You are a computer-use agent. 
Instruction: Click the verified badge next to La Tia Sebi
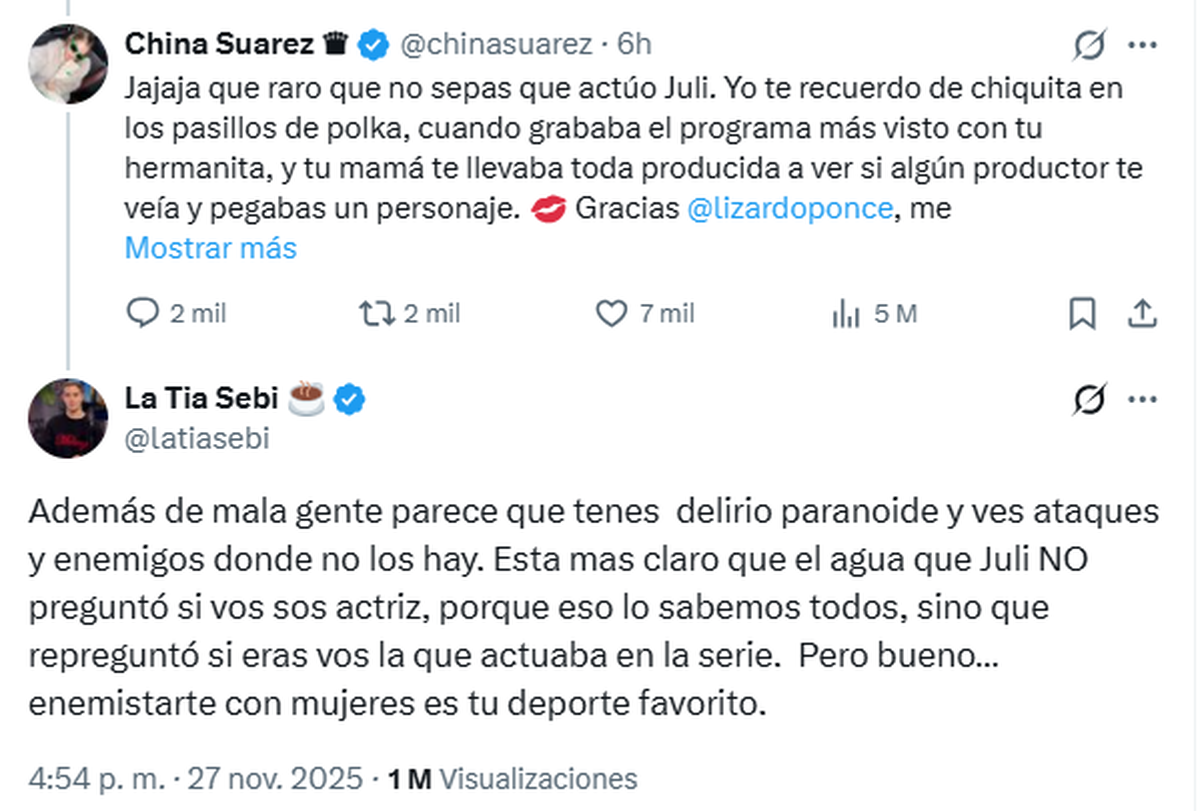pyautogui.click(x=349, y=397)
